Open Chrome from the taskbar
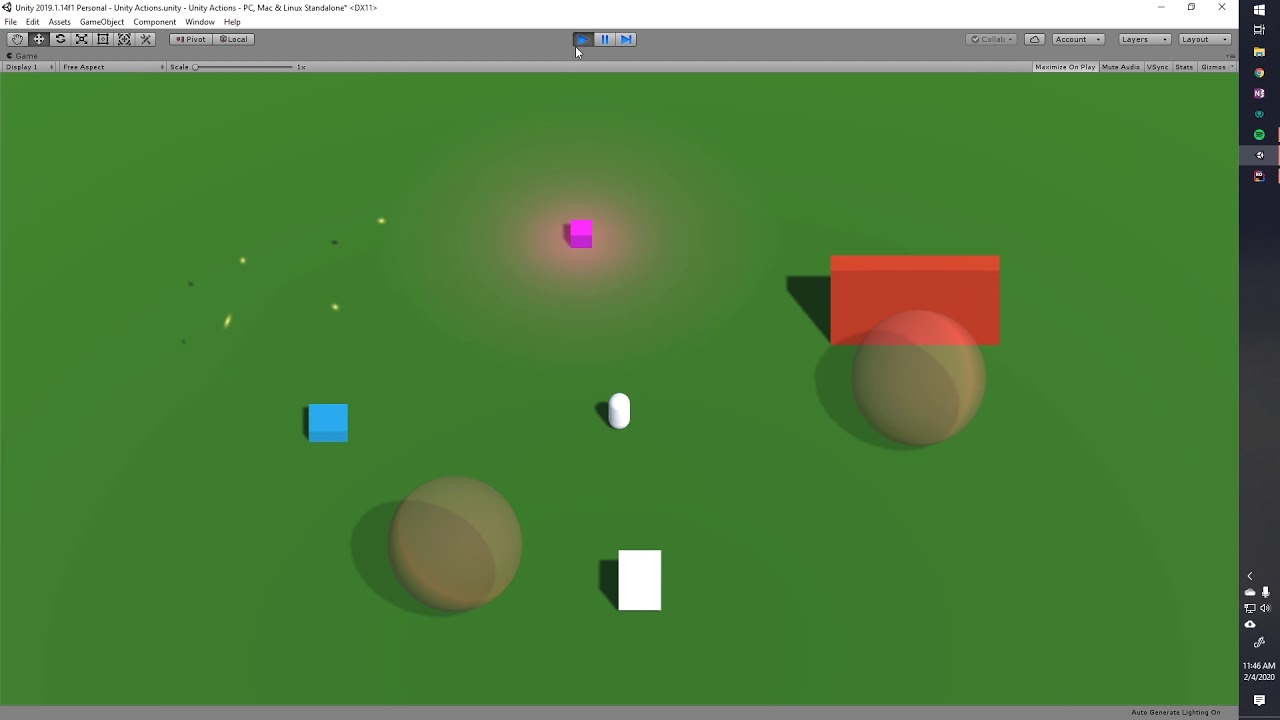The image size is (1280, 720). [1259, 72]
